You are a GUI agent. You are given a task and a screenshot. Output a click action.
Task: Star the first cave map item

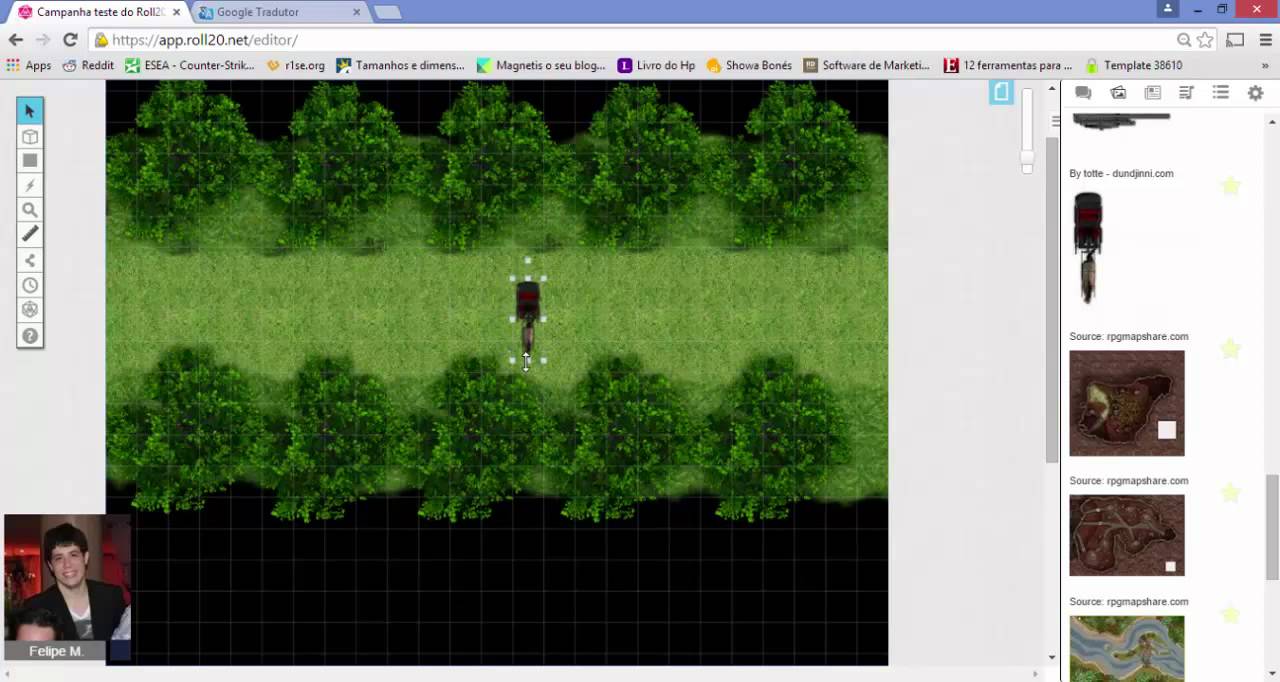pos(1230,349)
